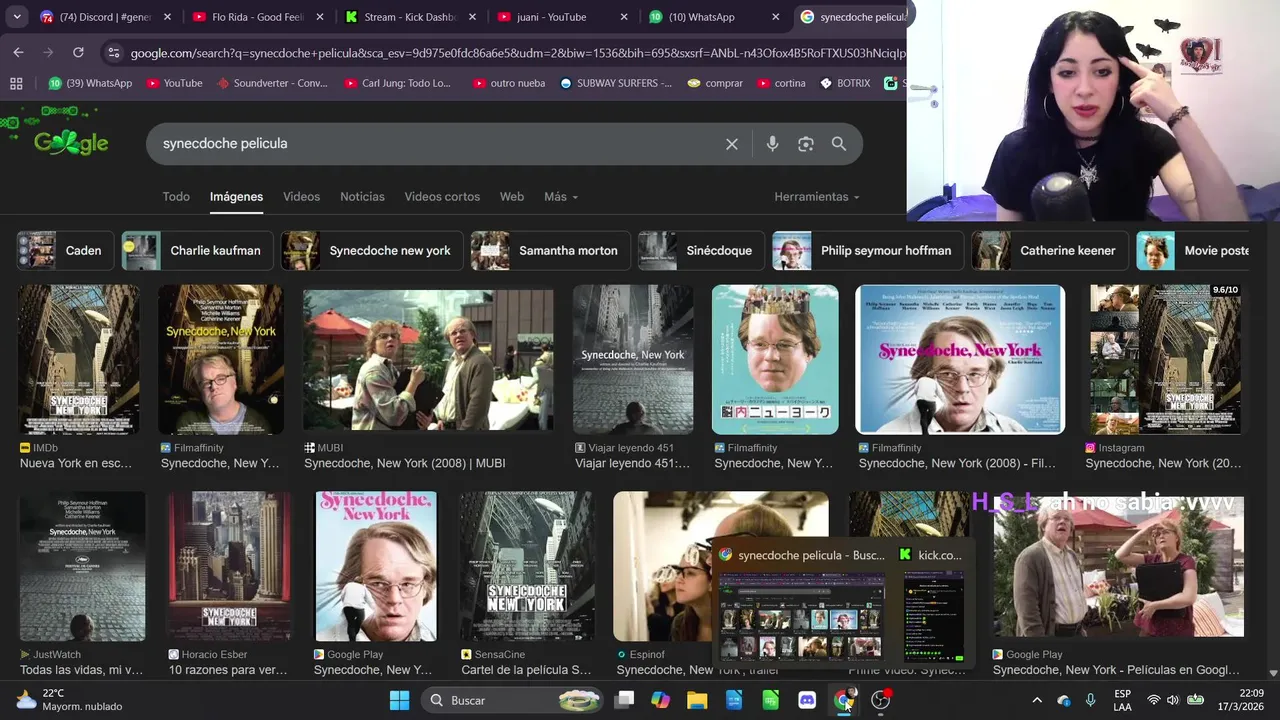This screenshot has width=1280, height=720.
Task: Filter images by Philip seymour hoffman chip
Action: [x=868, y=251]
